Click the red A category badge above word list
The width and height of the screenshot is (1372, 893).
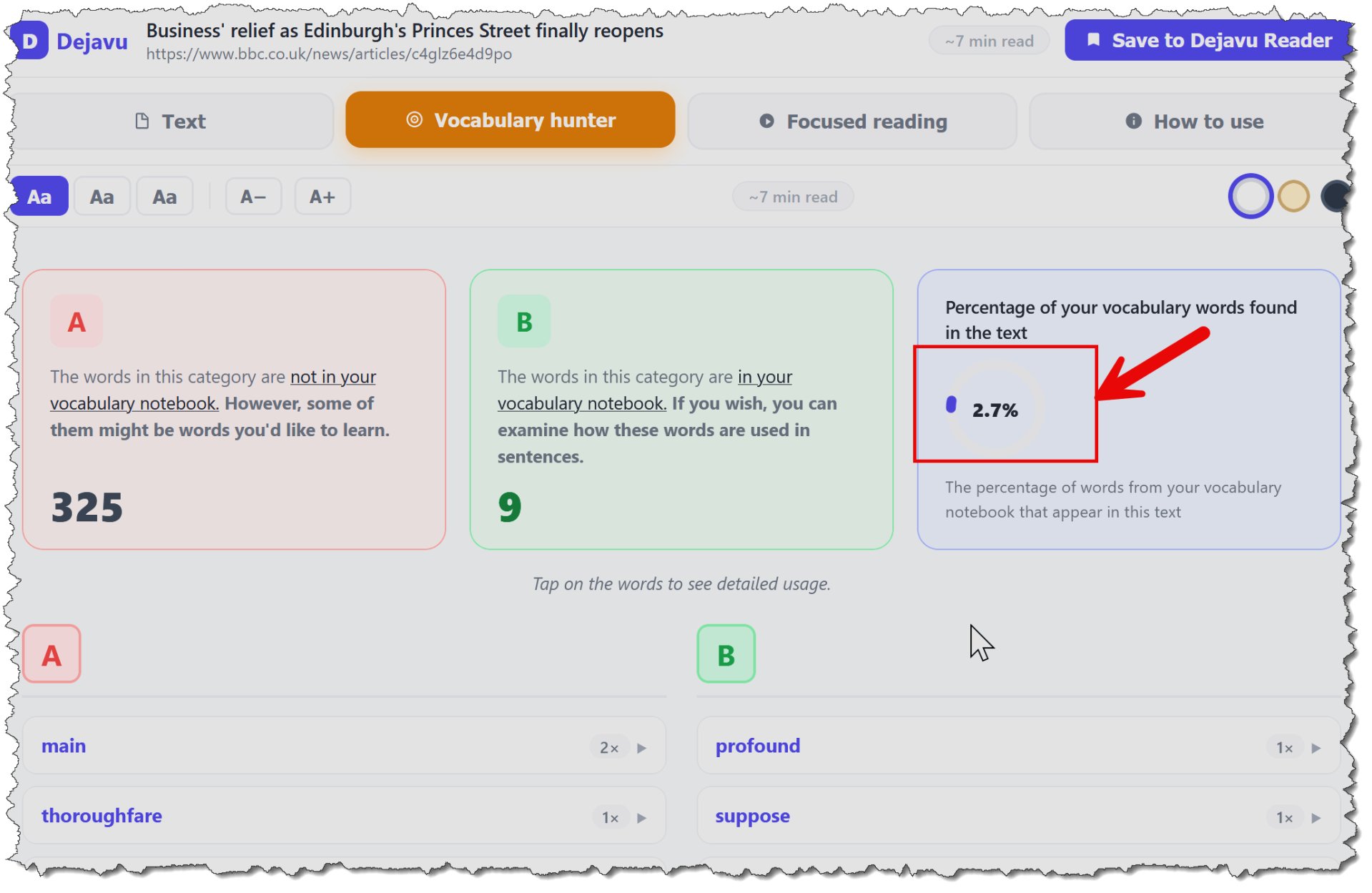pyautogui.click(x=51, y=654)
